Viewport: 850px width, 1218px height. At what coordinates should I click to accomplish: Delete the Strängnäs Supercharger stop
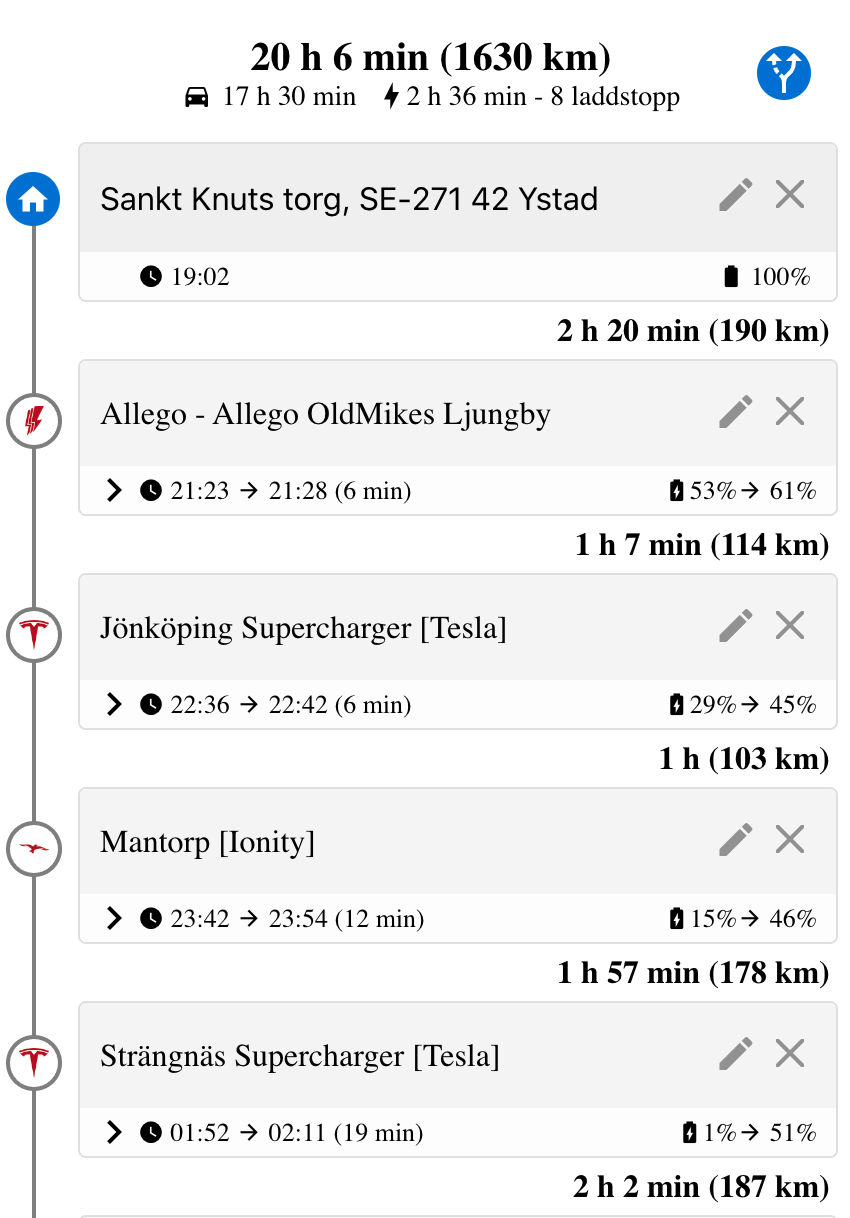[790, 1053]
